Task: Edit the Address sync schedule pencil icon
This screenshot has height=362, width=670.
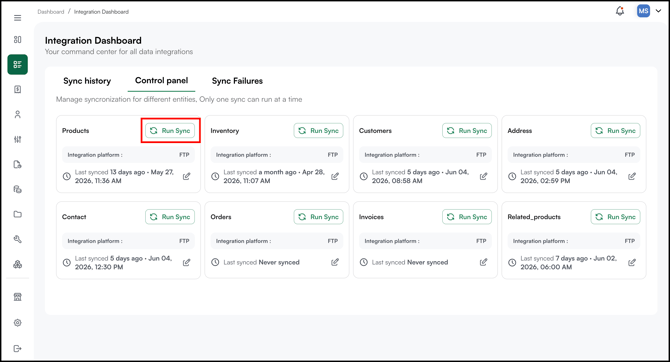Action: [632, 176]
